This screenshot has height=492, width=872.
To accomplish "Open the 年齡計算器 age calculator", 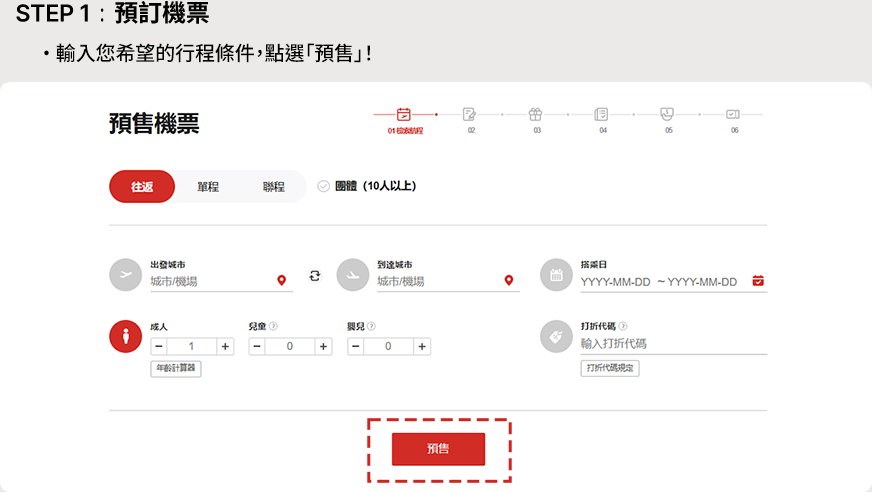I will pyautogui.click(x=176, y=368).
